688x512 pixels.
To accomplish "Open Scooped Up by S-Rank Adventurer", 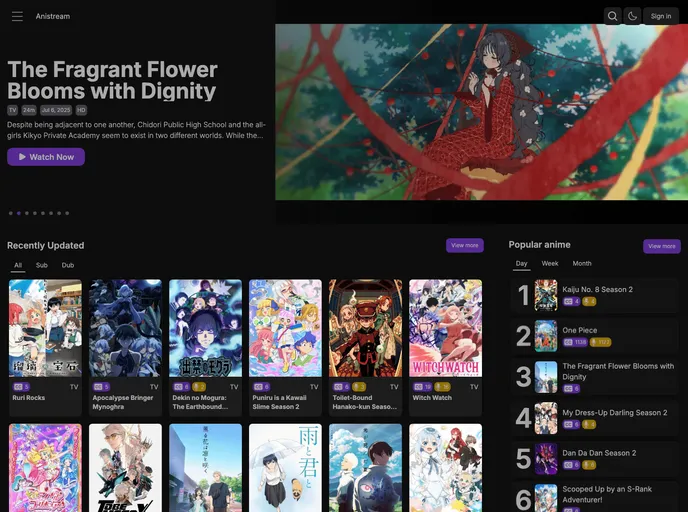I will click(x=595, y=497).
